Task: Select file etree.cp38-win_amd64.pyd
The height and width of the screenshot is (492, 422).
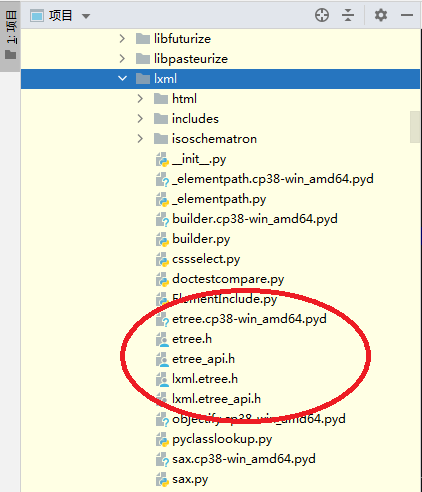Action: click(x=249, y=319)
